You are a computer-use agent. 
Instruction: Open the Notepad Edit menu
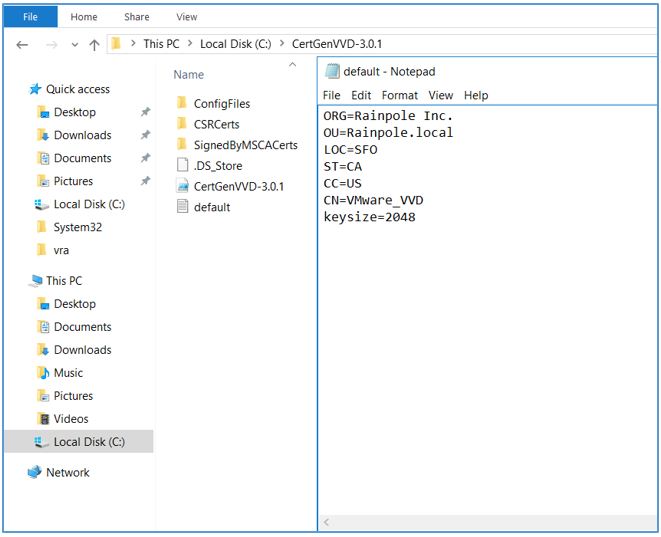pos(361,96)
